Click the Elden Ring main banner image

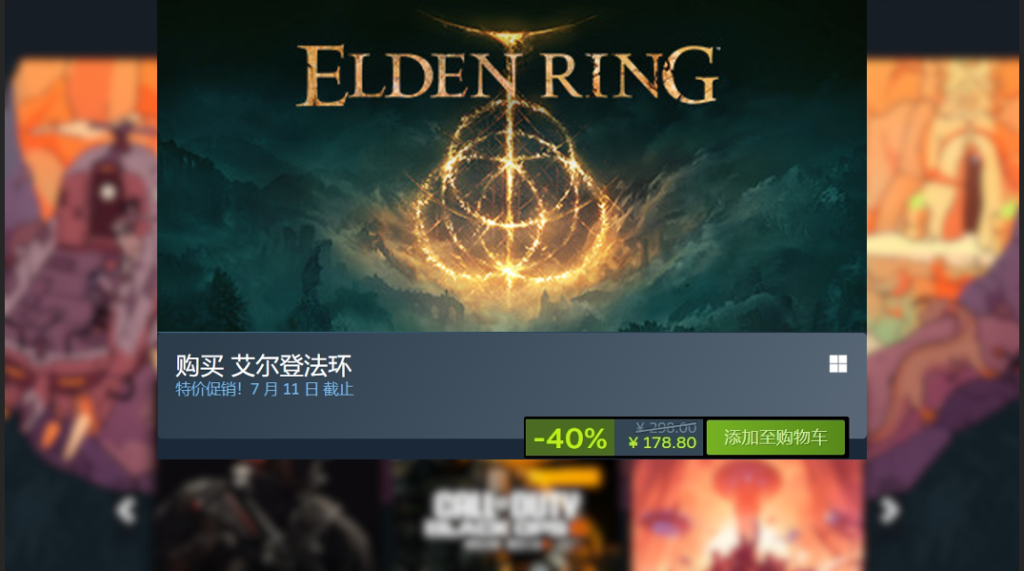[x=512, y=166]
